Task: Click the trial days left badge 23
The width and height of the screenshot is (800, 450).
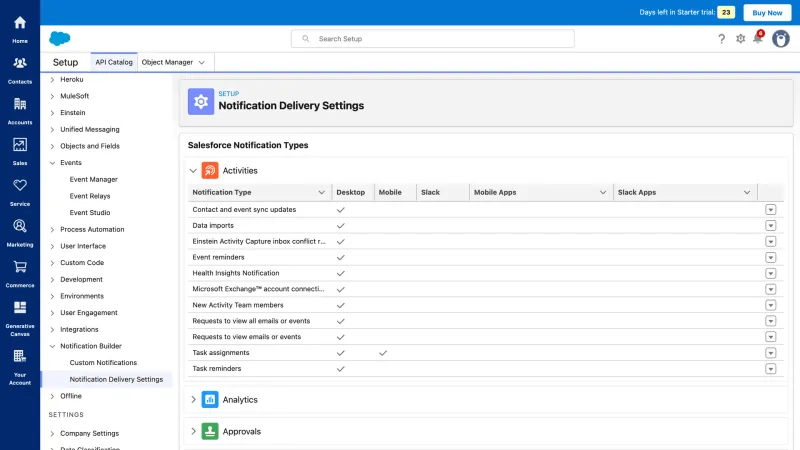Action: (726, 12)
